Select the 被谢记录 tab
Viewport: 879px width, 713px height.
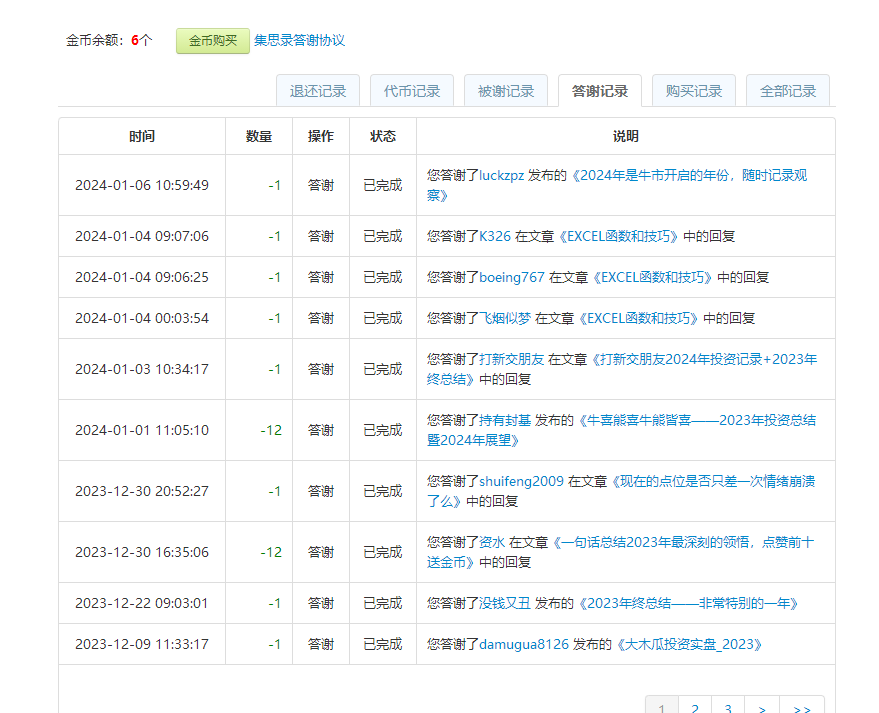(506, 91)
